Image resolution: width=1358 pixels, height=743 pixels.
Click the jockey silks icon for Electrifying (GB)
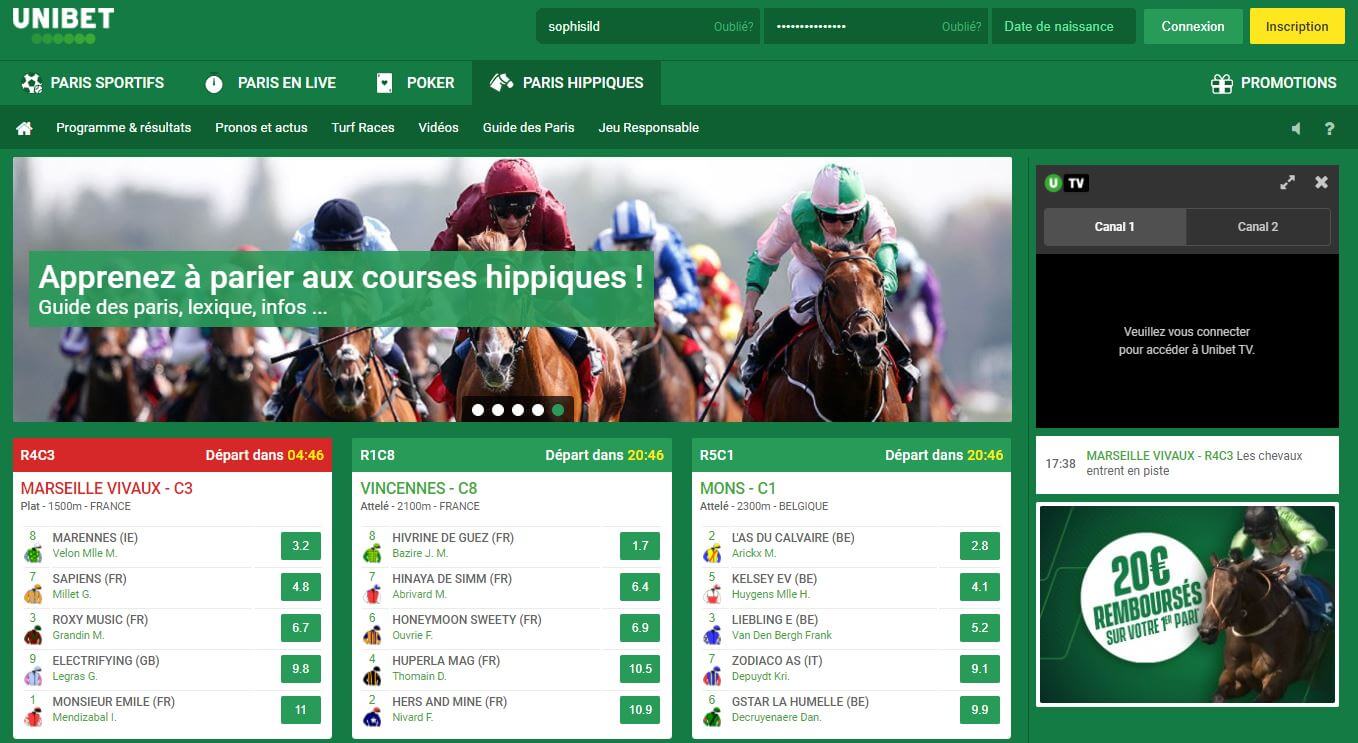pos(34,676)
